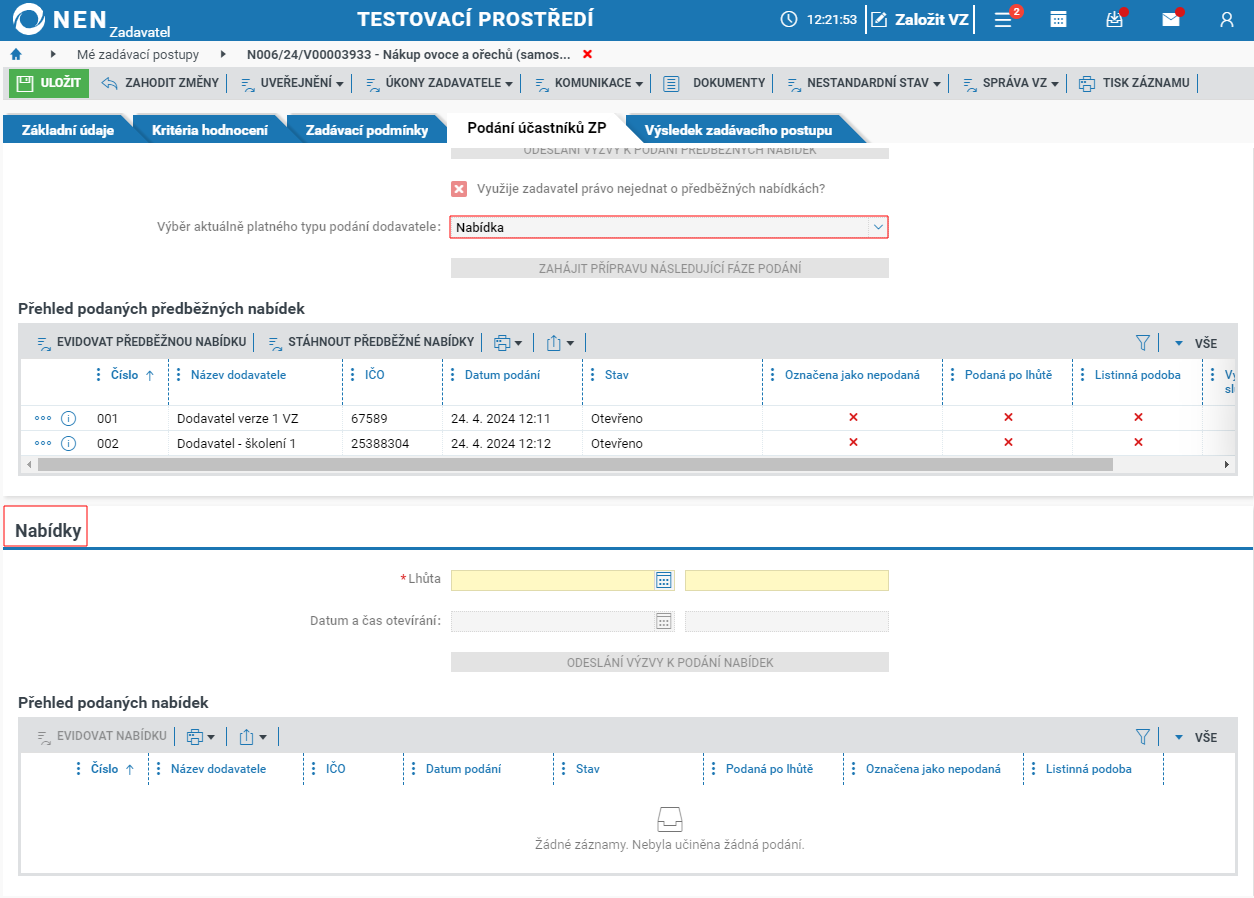This screenshot has height=898, width=1254.
Task: Open column menu dots for IČO in top table
Action: tap(353, 375)
